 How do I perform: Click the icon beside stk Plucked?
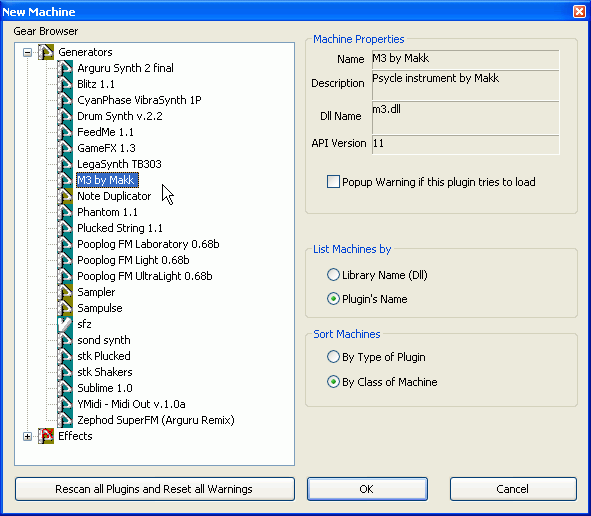[65, 356]
